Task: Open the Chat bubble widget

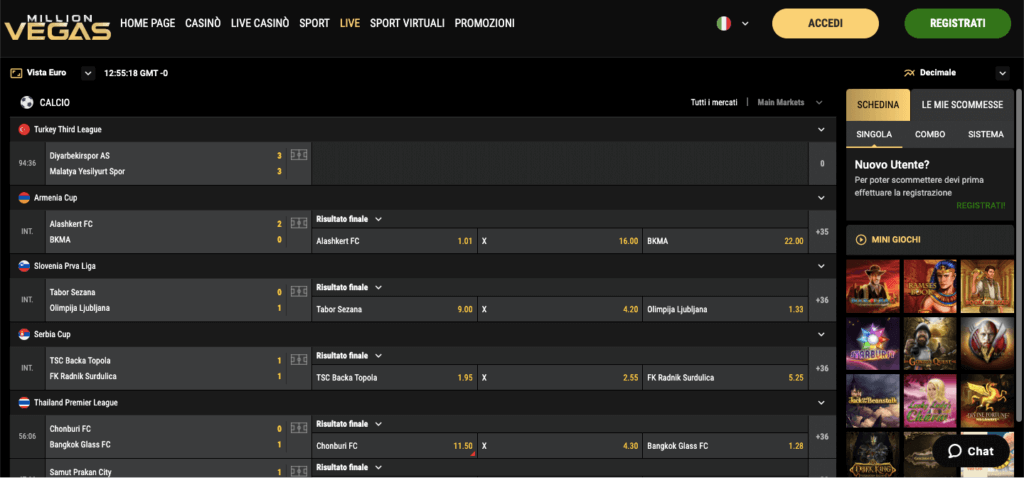Action: pyautogui.click(x=970, y=451)
